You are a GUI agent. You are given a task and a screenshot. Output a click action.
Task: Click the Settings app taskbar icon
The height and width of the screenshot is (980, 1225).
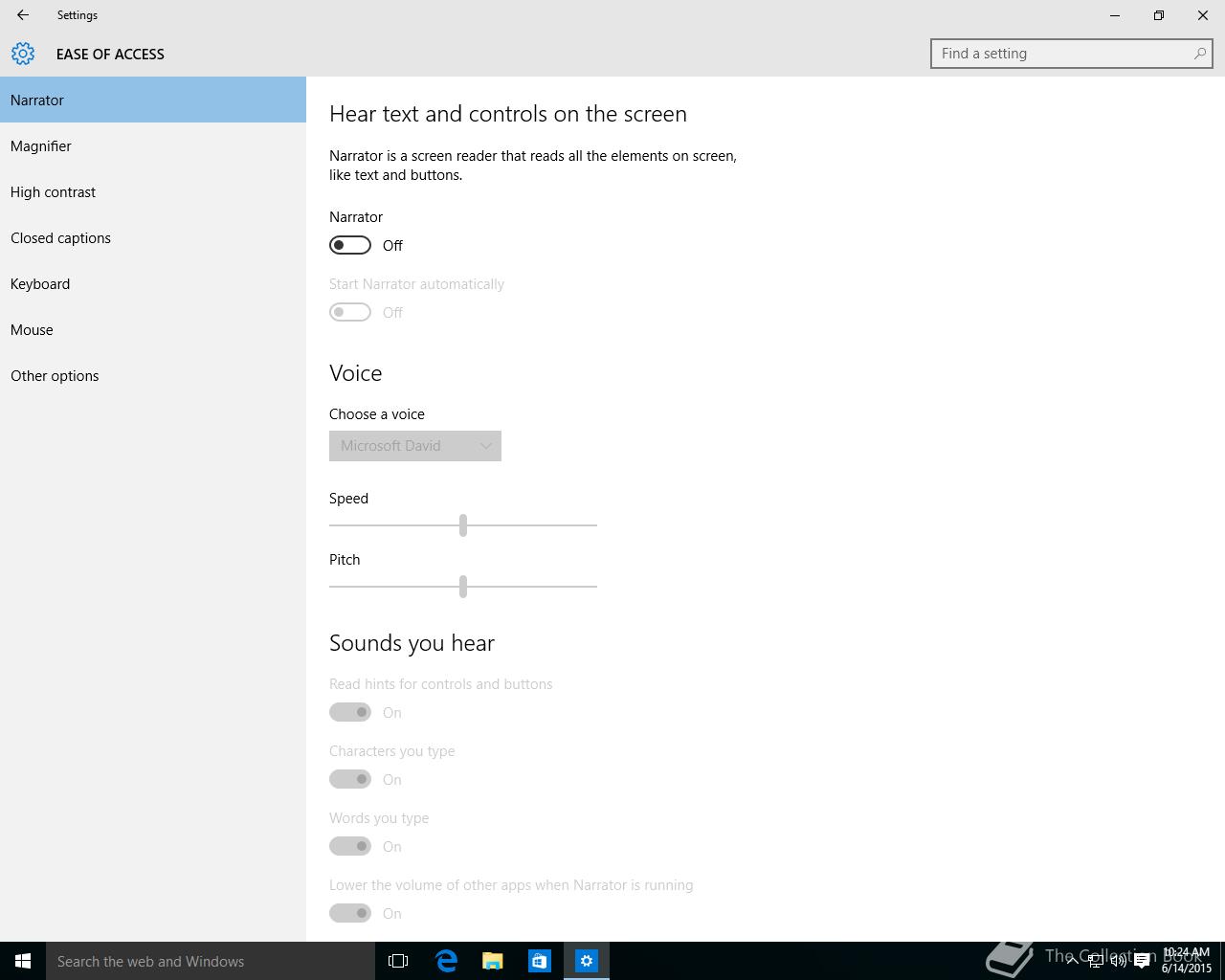[587, 961]
